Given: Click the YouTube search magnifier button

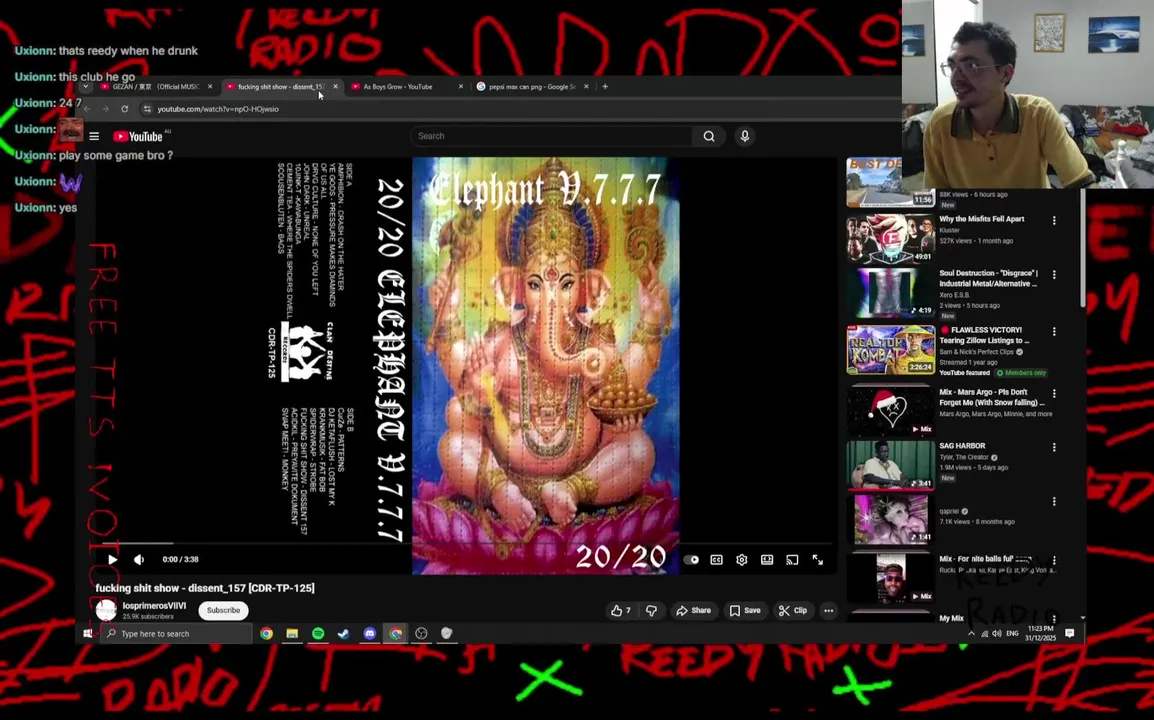Looking at the screenshot, I should (x=709, y=136).
